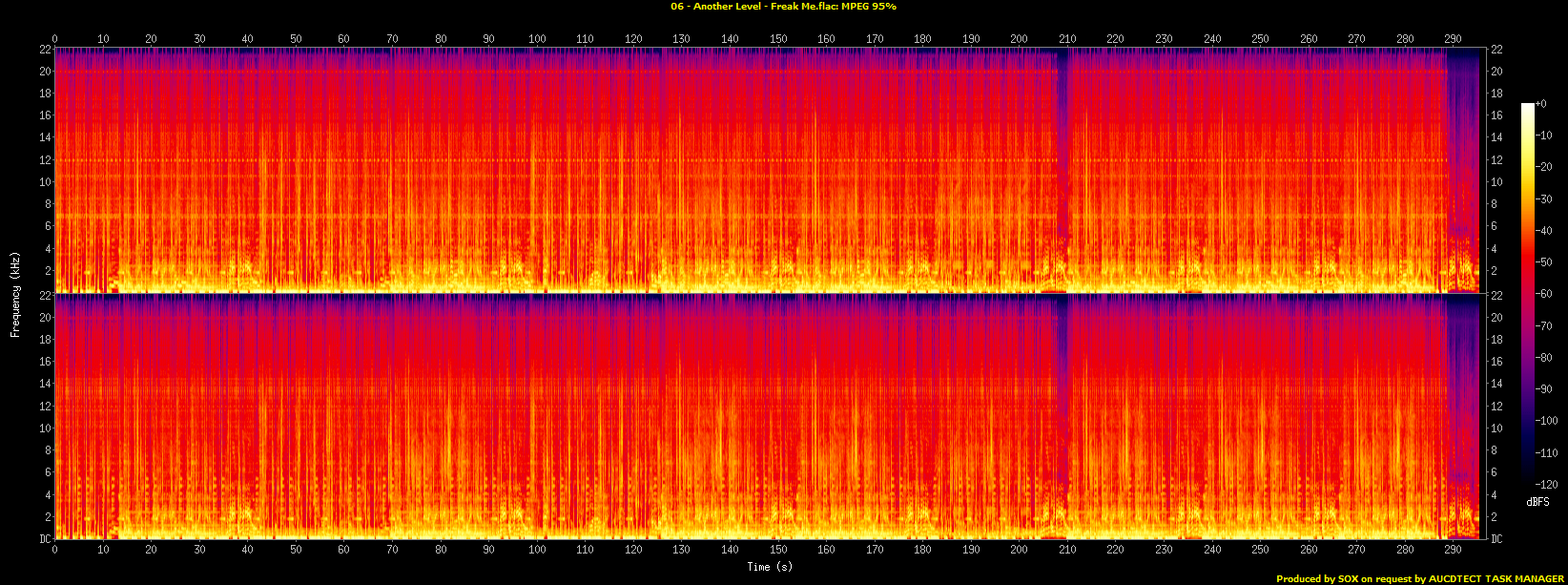The height and width of the screenshot is (585, 1568).
Task: Click the "50" tick on the top time axis
Action: tap(296, 39)
